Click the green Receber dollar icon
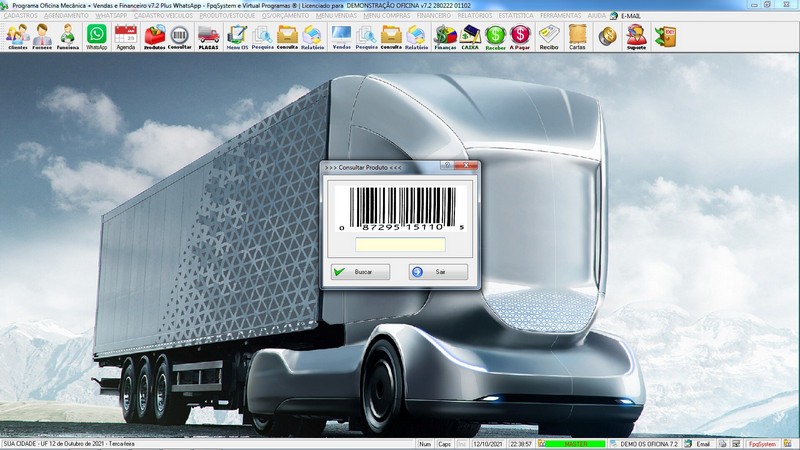800x450 pixels. point(495,37)
